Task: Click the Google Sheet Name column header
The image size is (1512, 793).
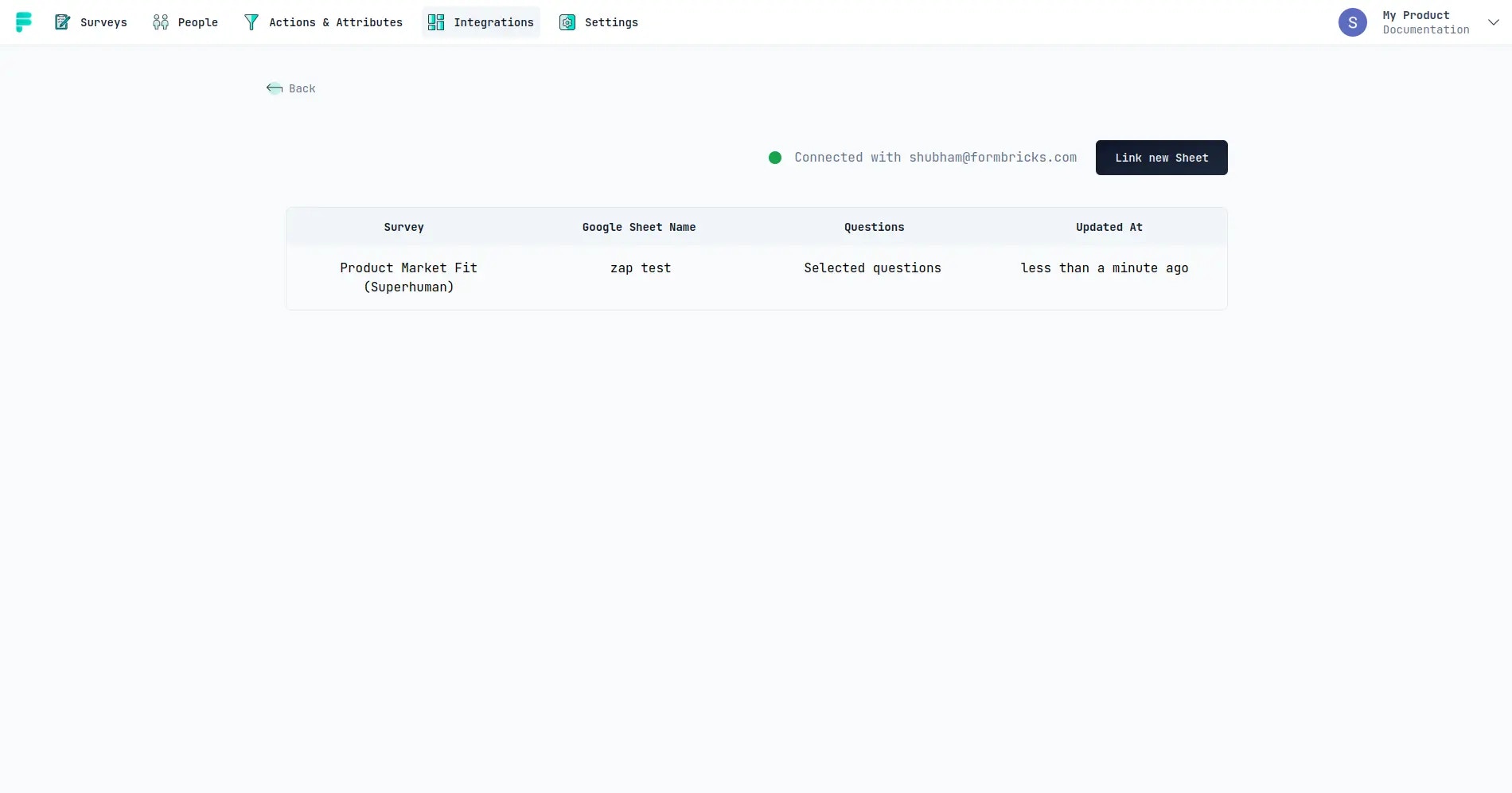Action: (639, 227)
